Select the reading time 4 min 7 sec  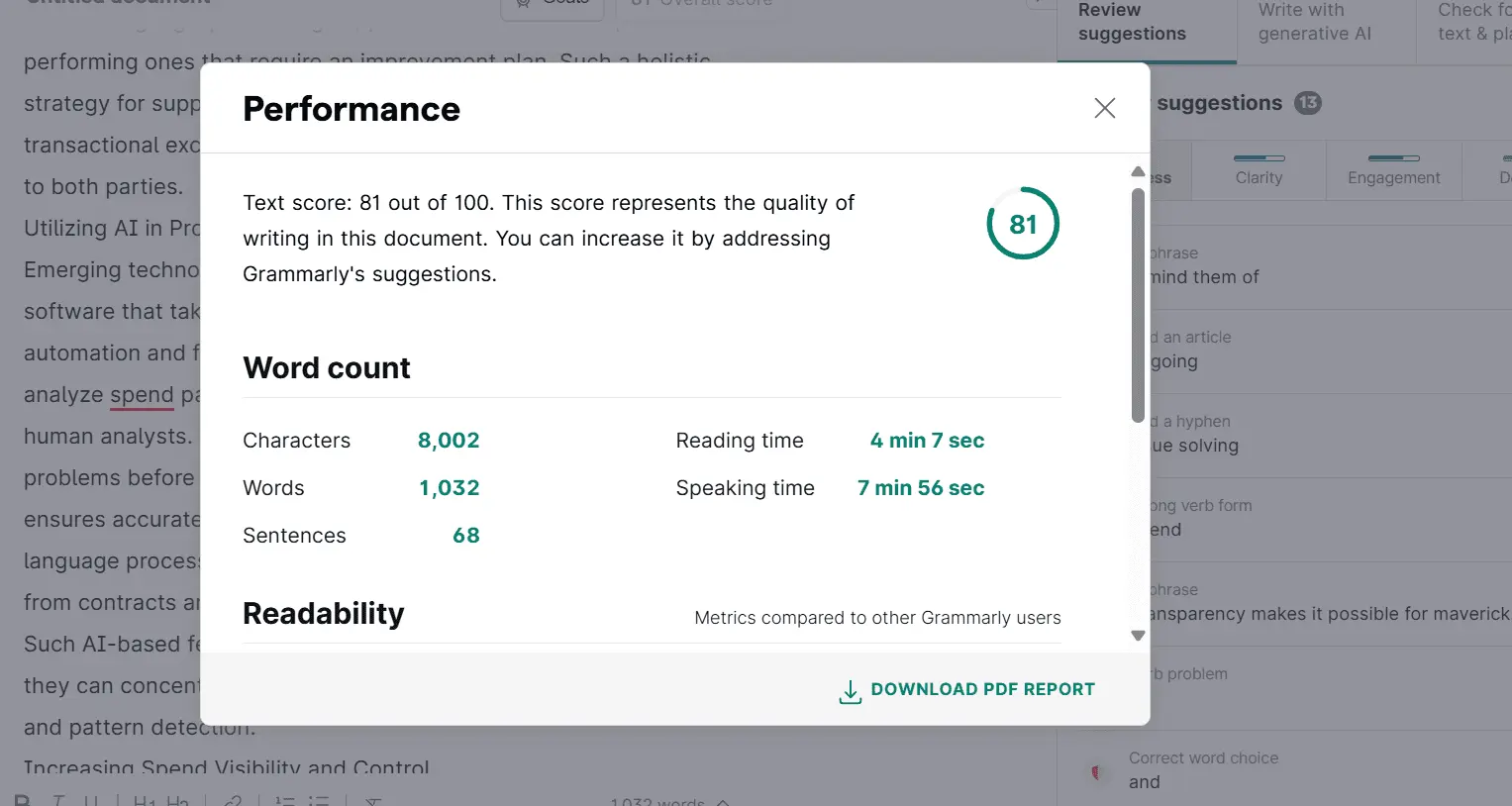point(927,441)
